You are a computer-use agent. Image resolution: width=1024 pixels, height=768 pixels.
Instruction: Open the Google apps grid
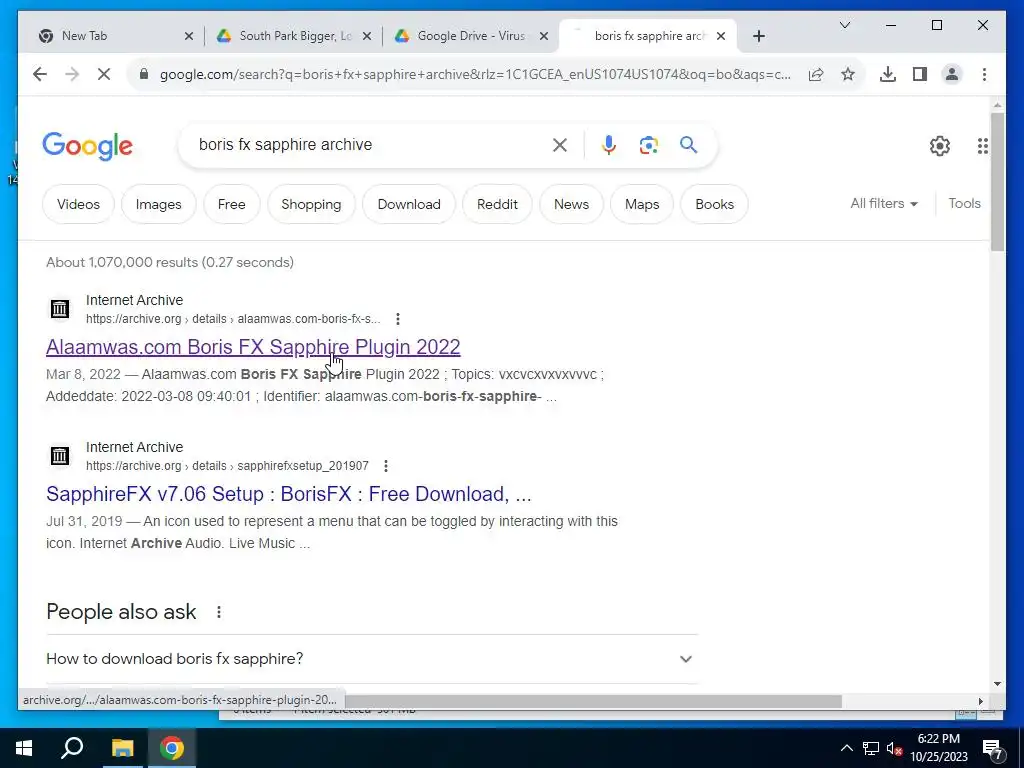(x=982, y=146)
